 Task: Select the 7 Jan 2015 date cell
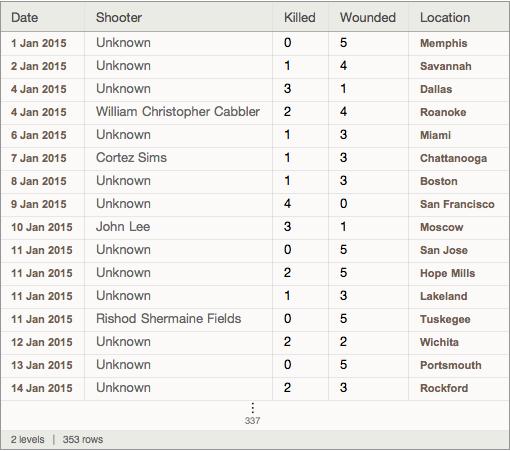point(39,158)
